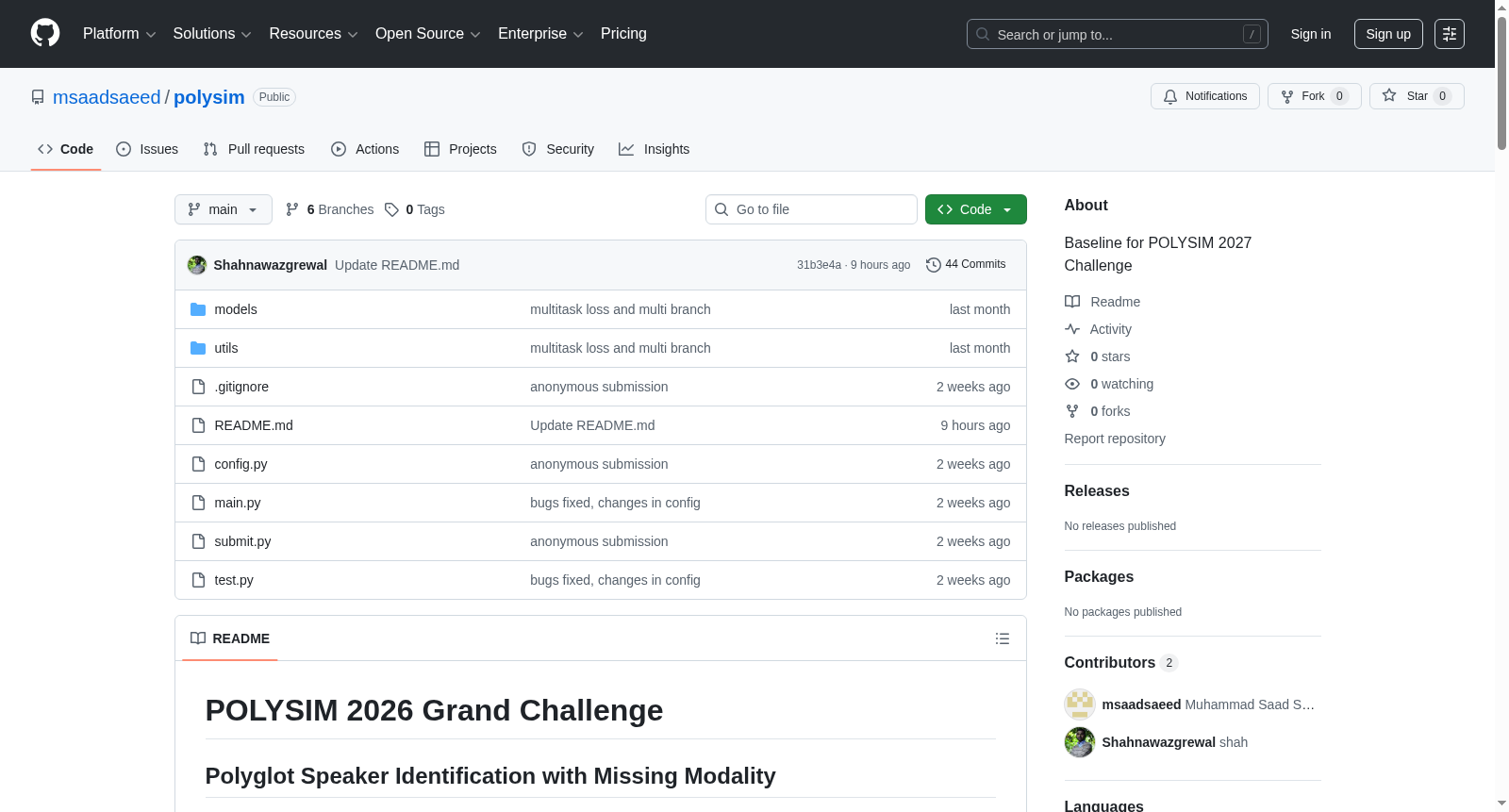Open the models folder

[236, 309]
